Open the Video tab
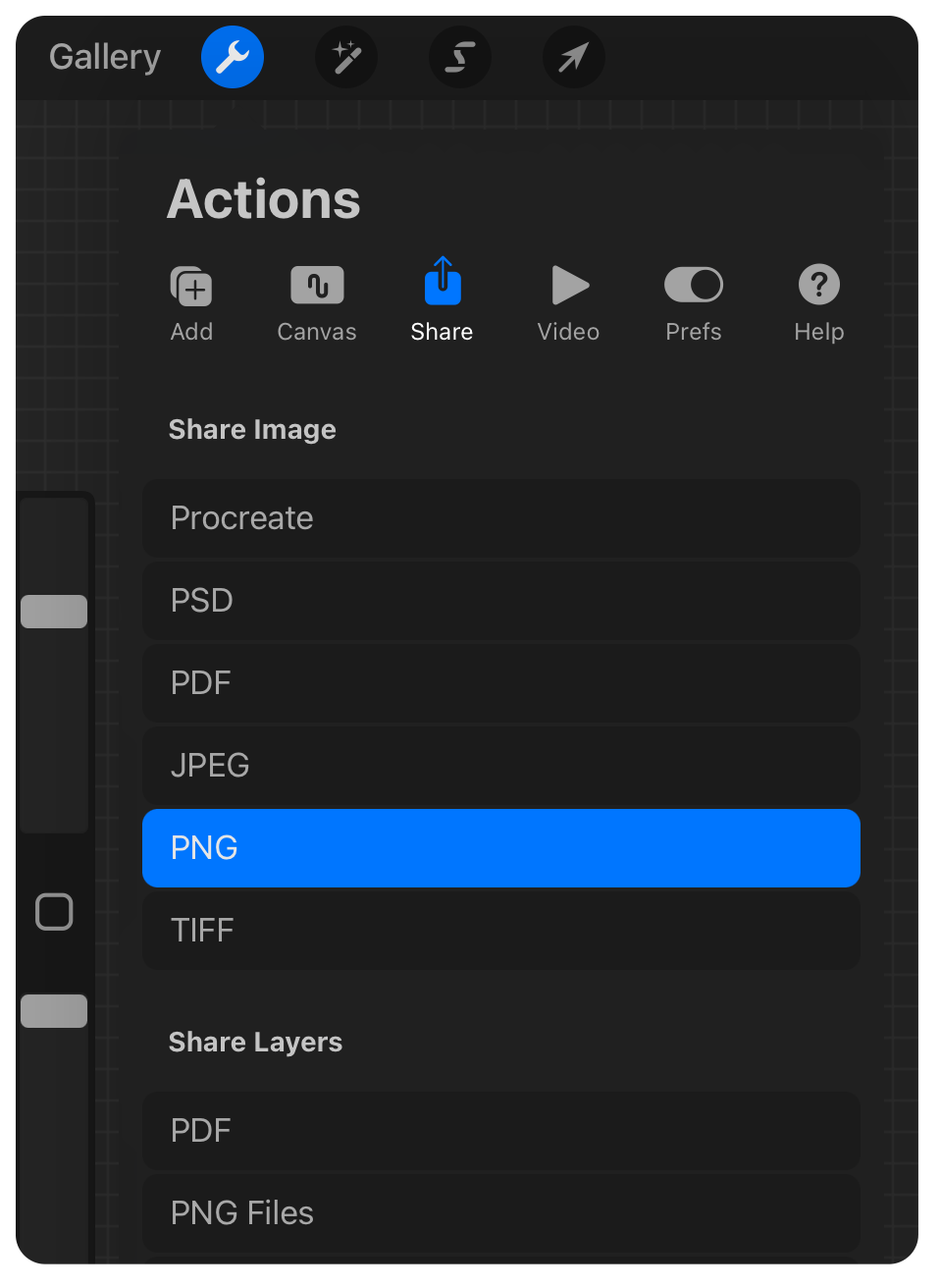This screenshot has width=940, height=1288. click(568, 303)
